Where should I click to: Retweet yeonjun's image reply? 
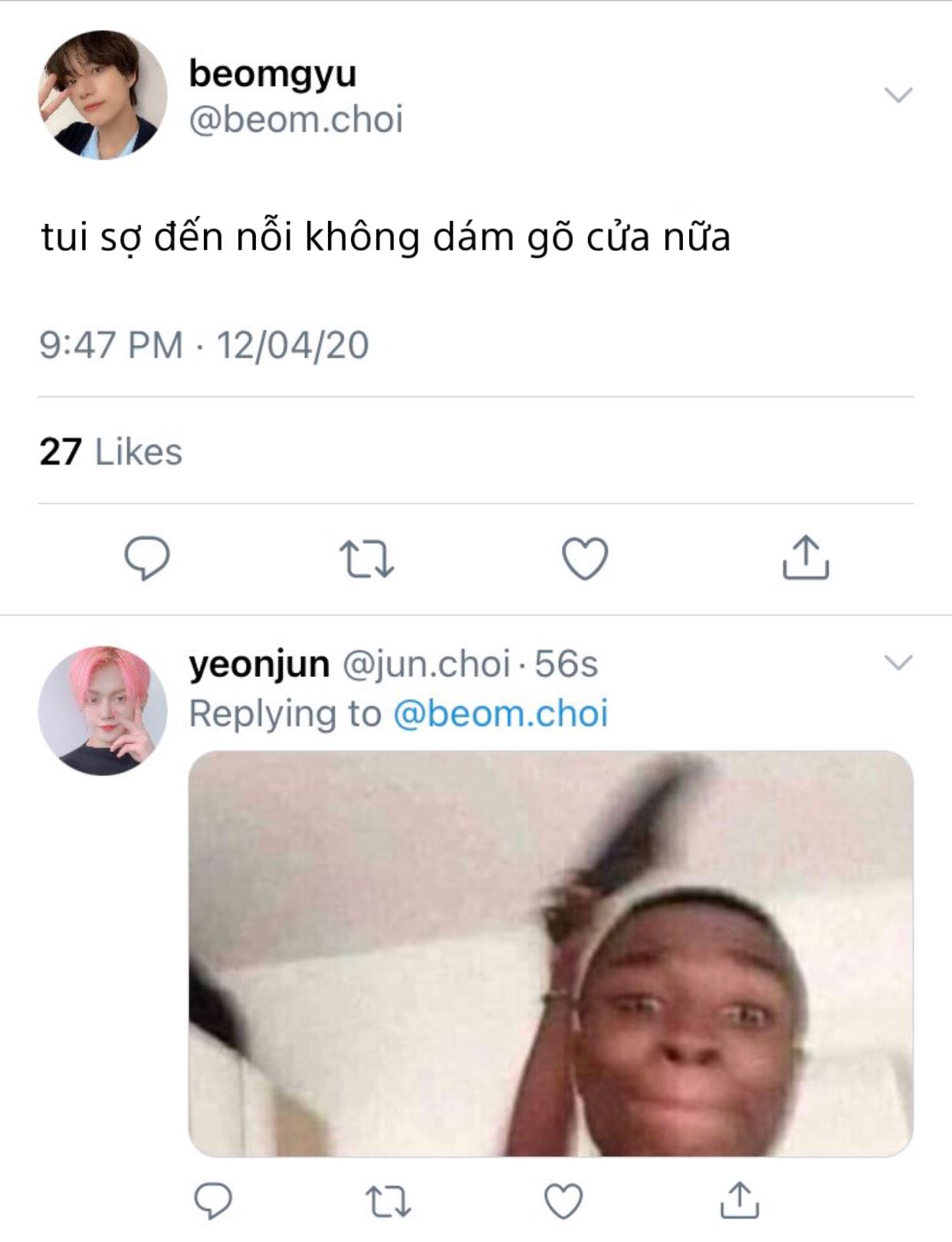(388, 1201)
